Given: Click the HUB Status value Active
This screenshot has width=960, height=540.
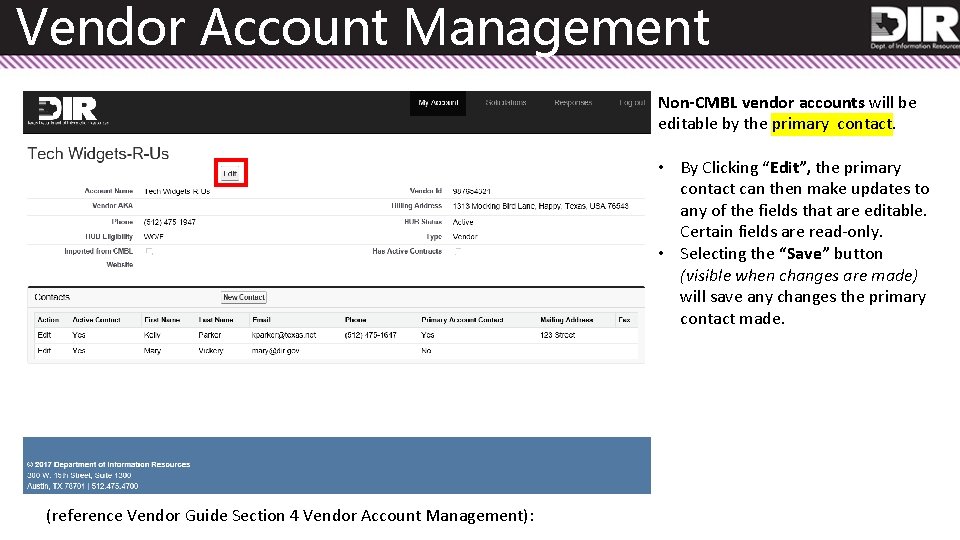Looking at the screenshot, I should coord(463,222).
